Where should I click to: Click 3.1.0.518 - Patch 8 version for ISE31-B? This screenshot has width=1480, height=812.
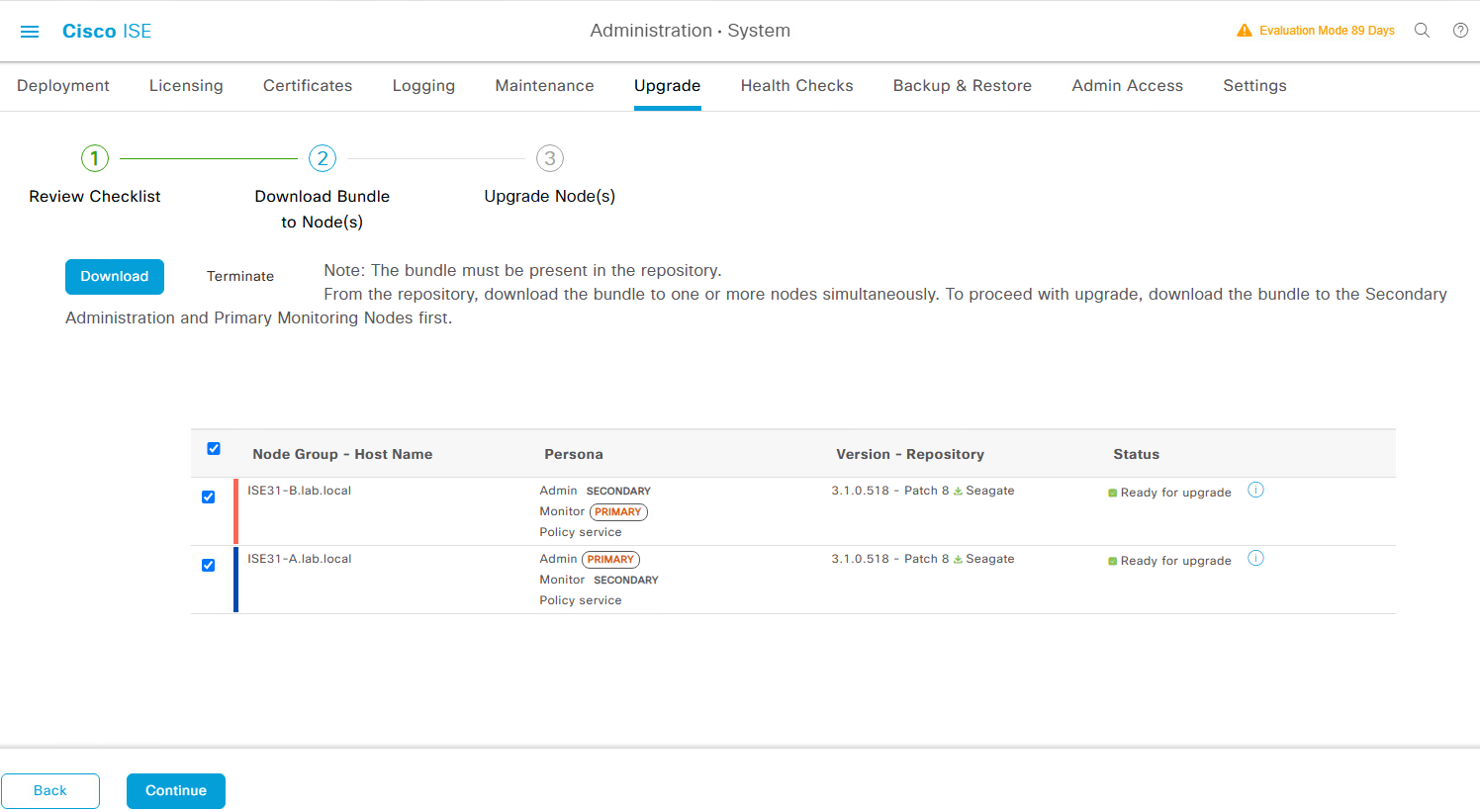tap(890, 491)
